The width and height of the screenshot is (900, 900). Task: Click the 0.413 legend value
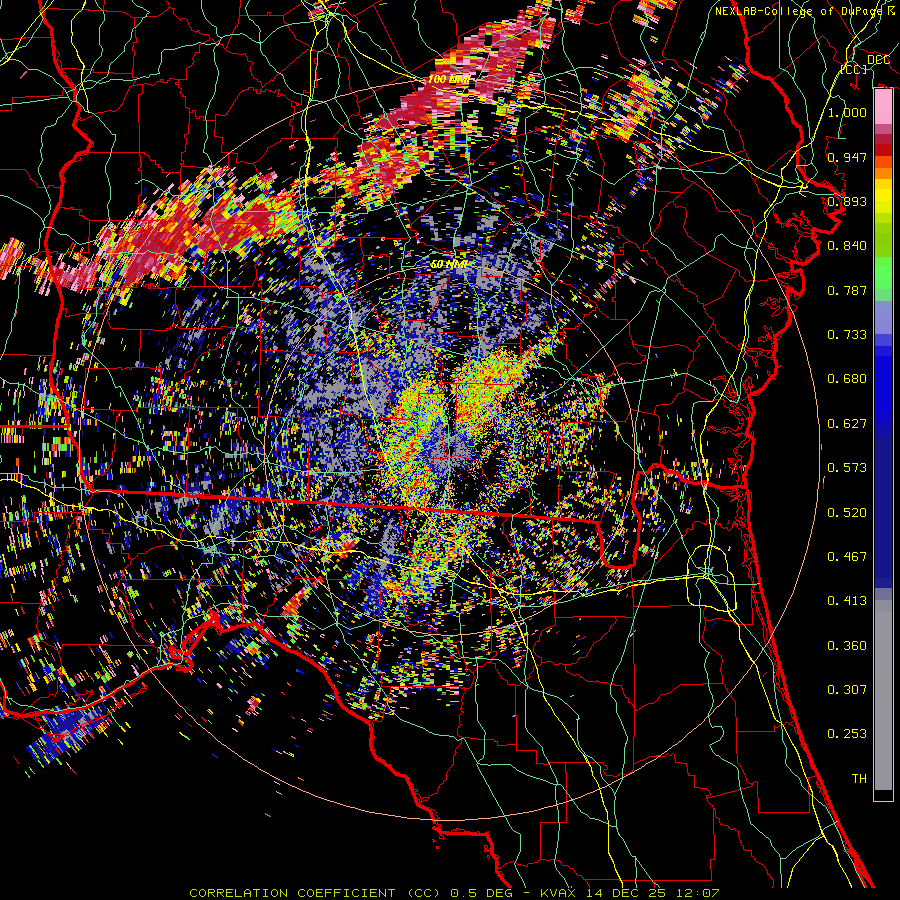tap(847, 601)
